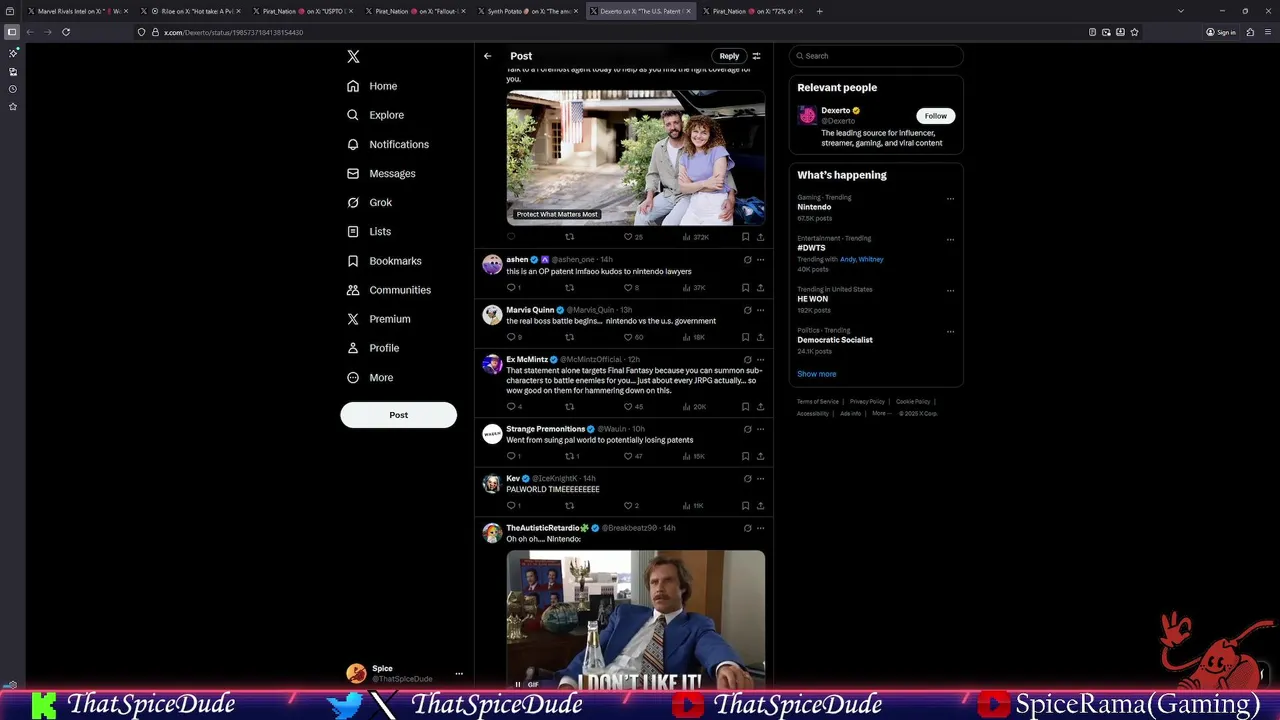
Task: Open the Privacy Policy link
Action: pyautogui.click(x=867, y=402)
